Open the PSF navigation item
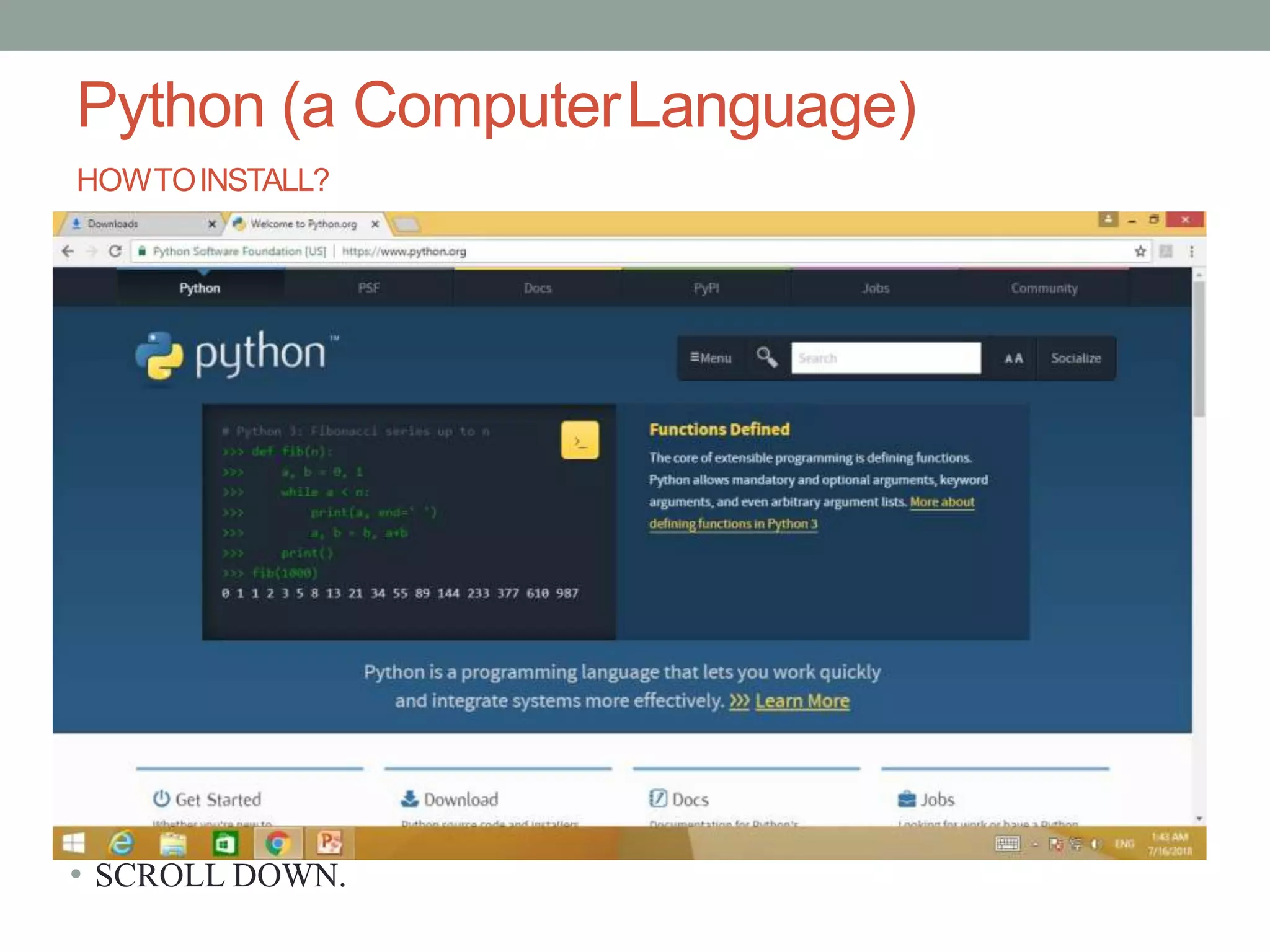Image resolution: width=1270 pixels, height=952 pixels. pyautogui.click(x=369, y=288)
